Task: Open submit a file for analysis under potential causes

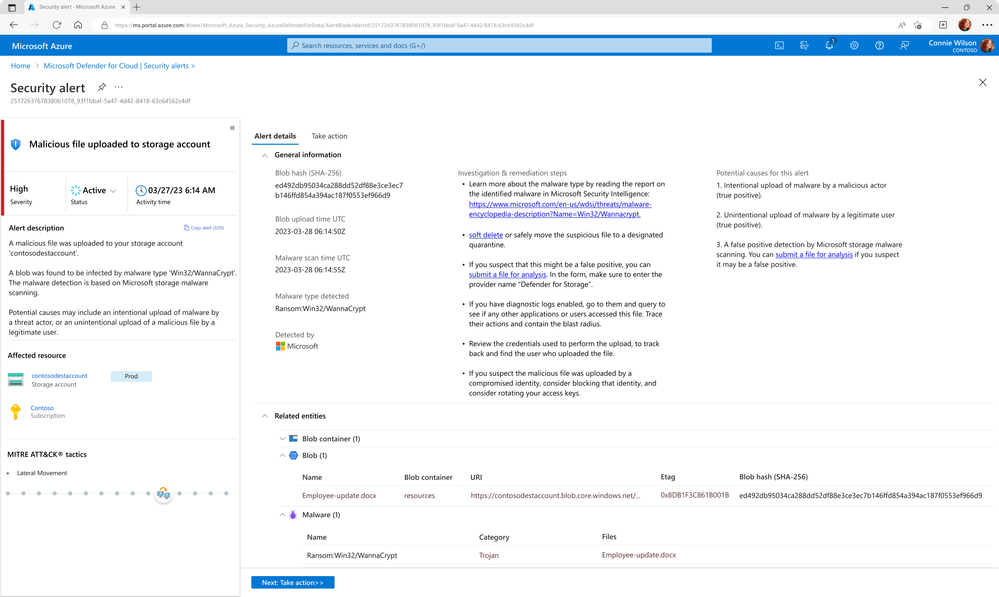Action: click(814, 255)
